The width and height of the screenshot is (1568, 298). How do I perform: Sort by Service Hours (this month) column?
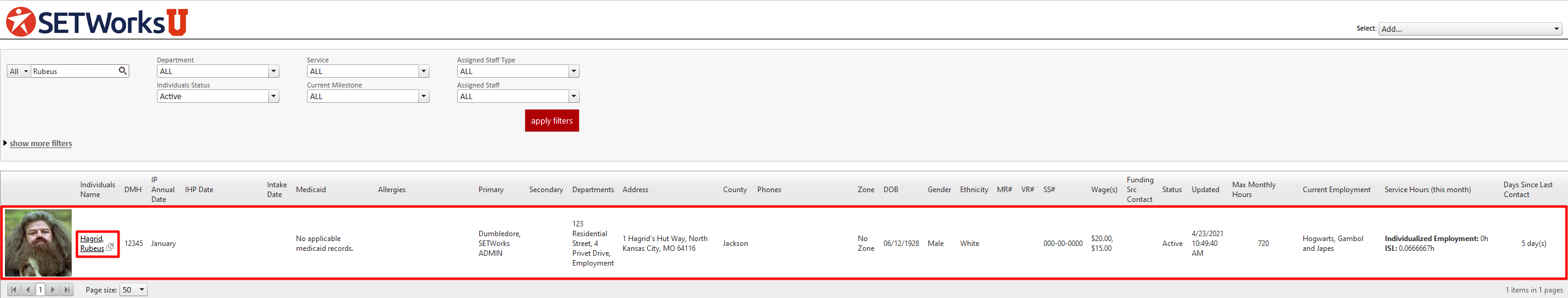pyautogui.click(x=1428, y=190)
